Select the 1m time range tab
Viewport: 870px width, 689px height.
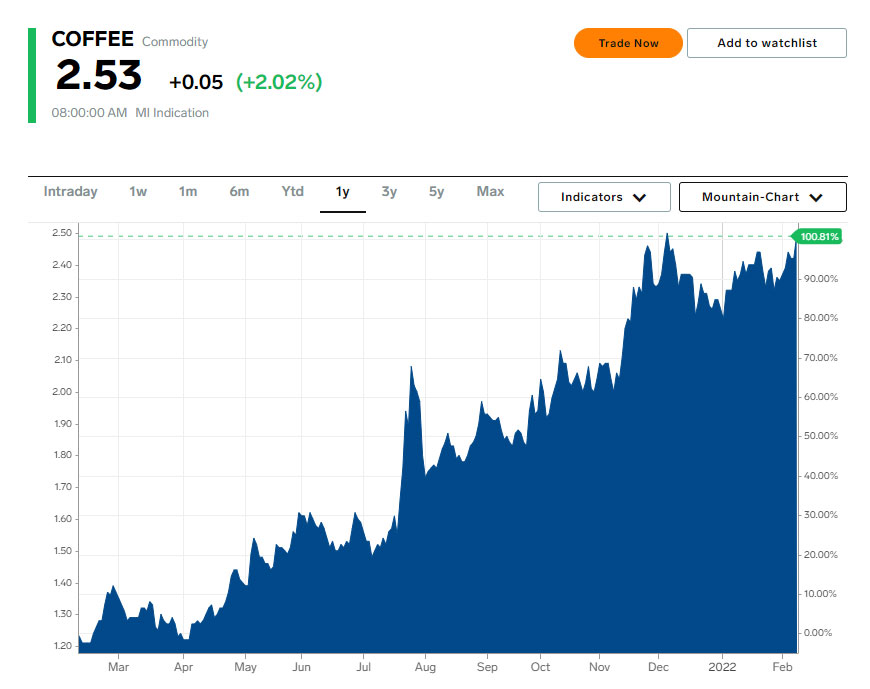[188, 191]
